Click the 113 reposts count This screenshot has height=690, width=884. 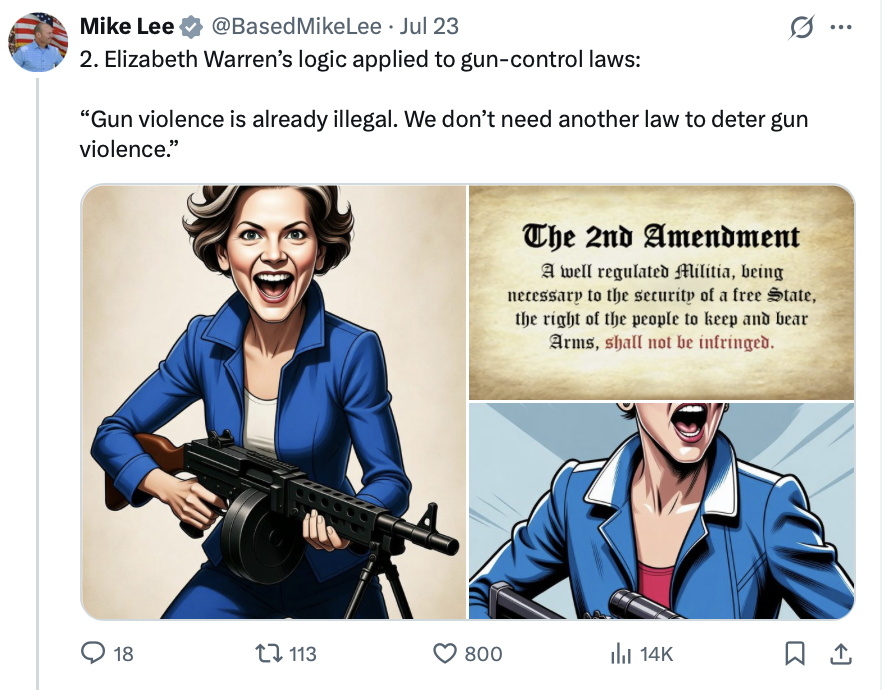click(303, 654)
